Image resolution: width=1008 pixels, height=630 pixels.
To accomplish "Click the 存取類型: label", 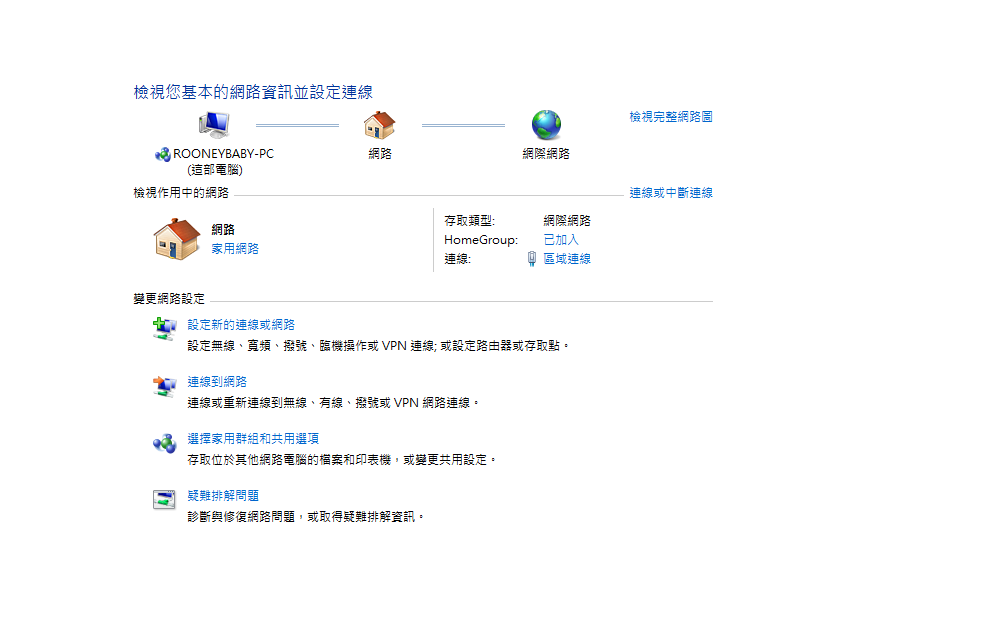I will click(469, 221).
